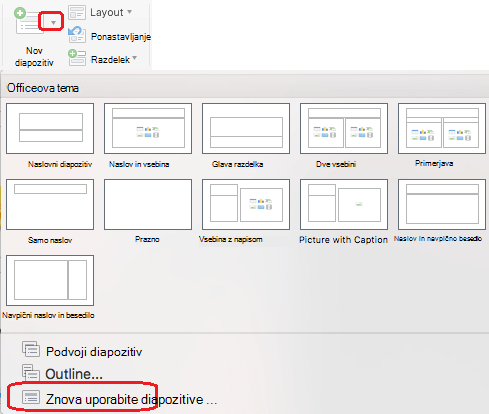Screen dimensions: 489x414
Task: Click the Razdelek label text
Action: tap(110, 60)
